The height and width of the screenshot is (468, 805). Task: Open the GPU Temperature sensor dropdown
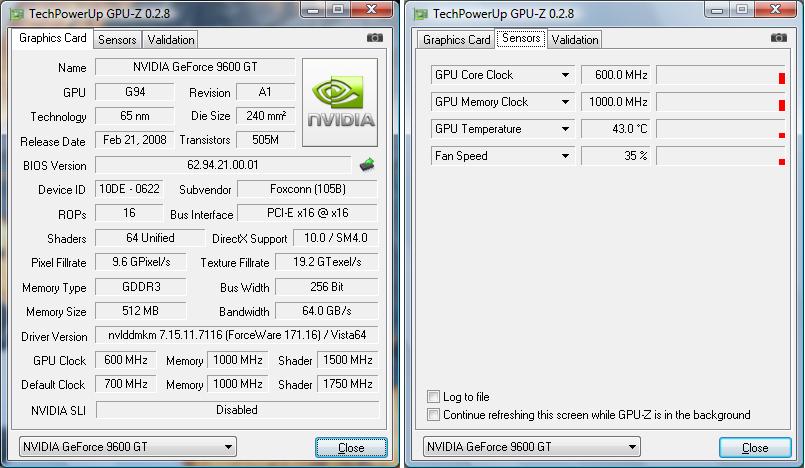(x=565, y=129)
